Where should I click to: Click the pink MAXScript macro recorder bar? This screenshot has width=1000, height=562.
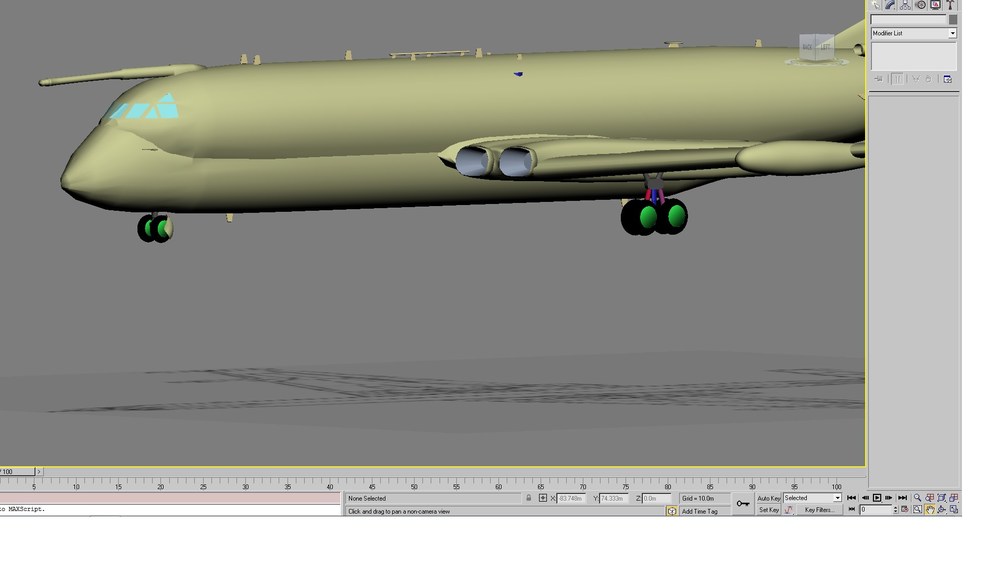(x=170, y=498)
